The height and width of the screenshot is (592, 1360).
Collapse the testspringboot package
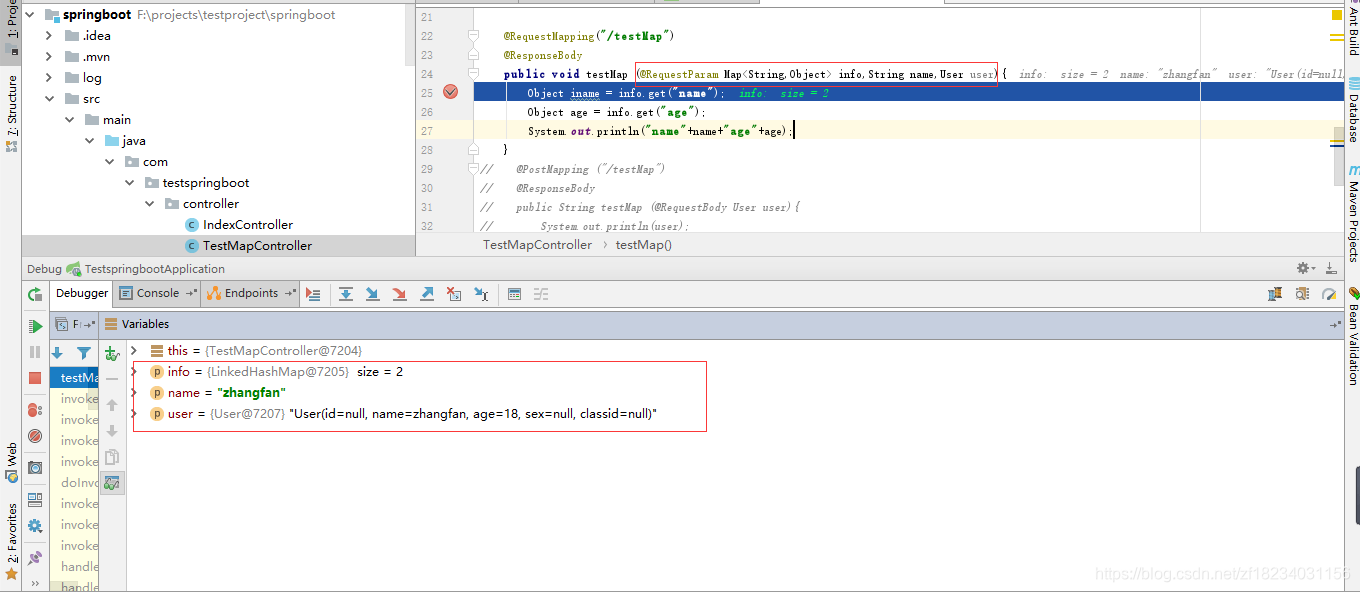(129, 183)
